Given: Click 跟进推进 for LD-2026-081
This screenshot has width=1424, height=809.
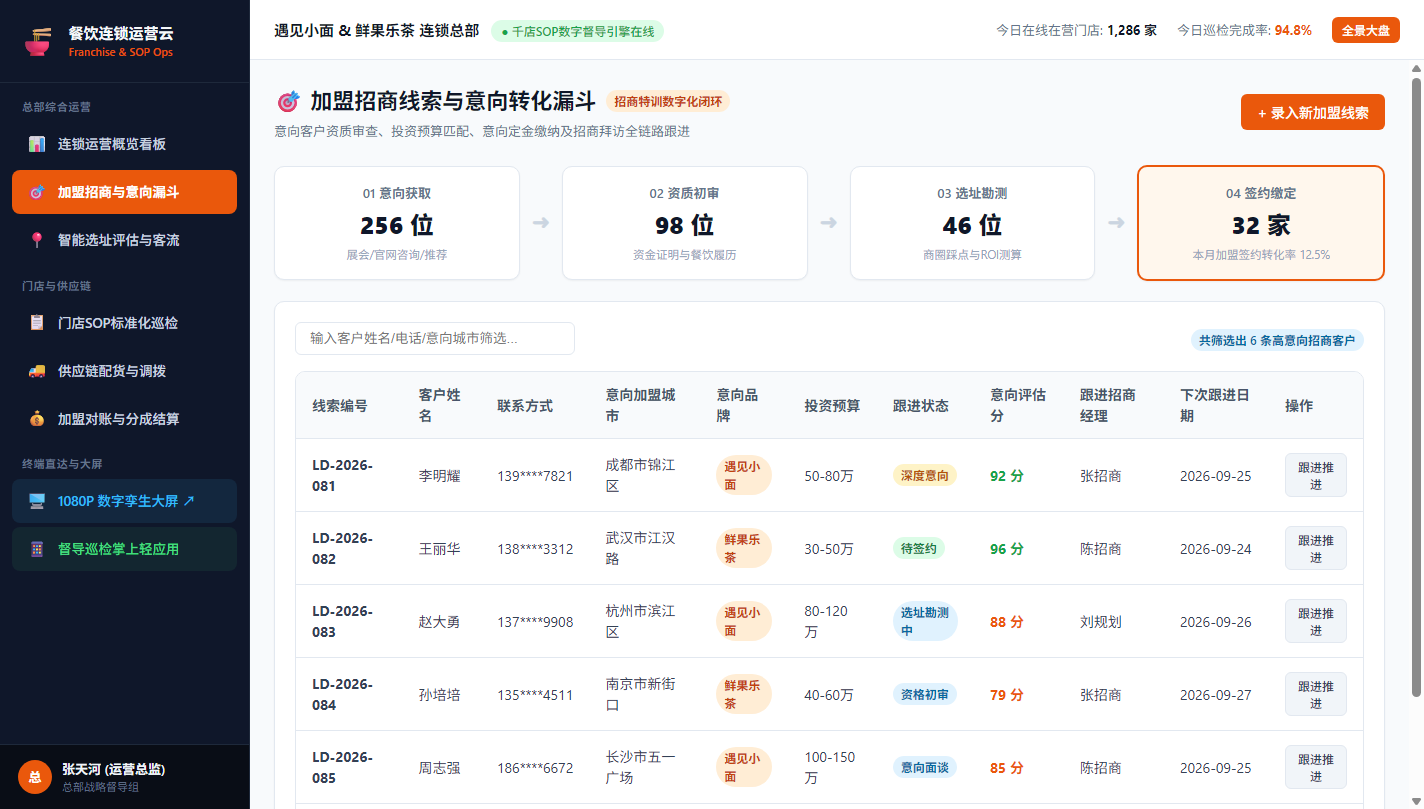Looking at the screenshot, I should [x=1315, y=475].
